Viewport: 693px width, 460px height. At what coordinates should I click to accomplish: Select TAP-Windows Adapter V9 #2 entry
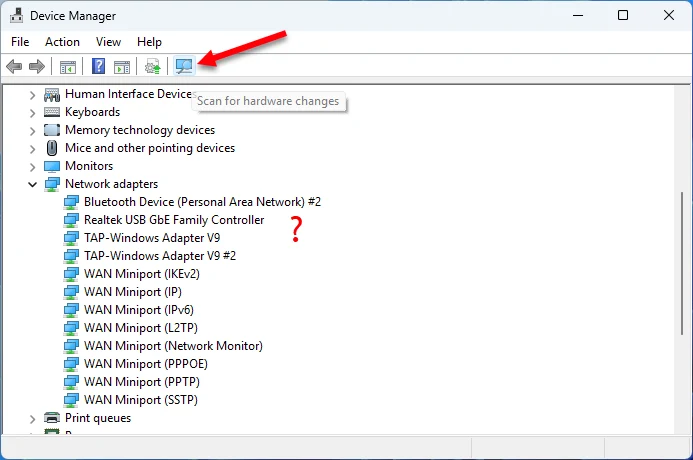(x=160, y=256)
